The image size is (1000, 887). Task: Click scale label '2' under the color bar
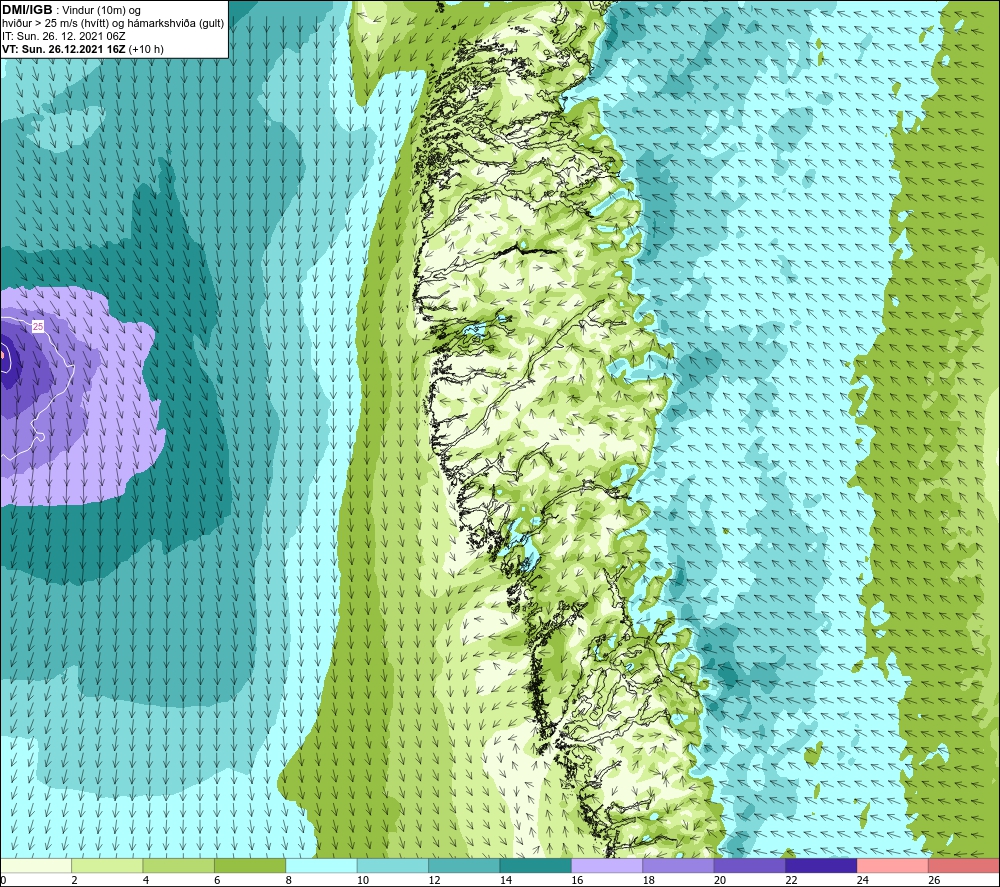75,880
